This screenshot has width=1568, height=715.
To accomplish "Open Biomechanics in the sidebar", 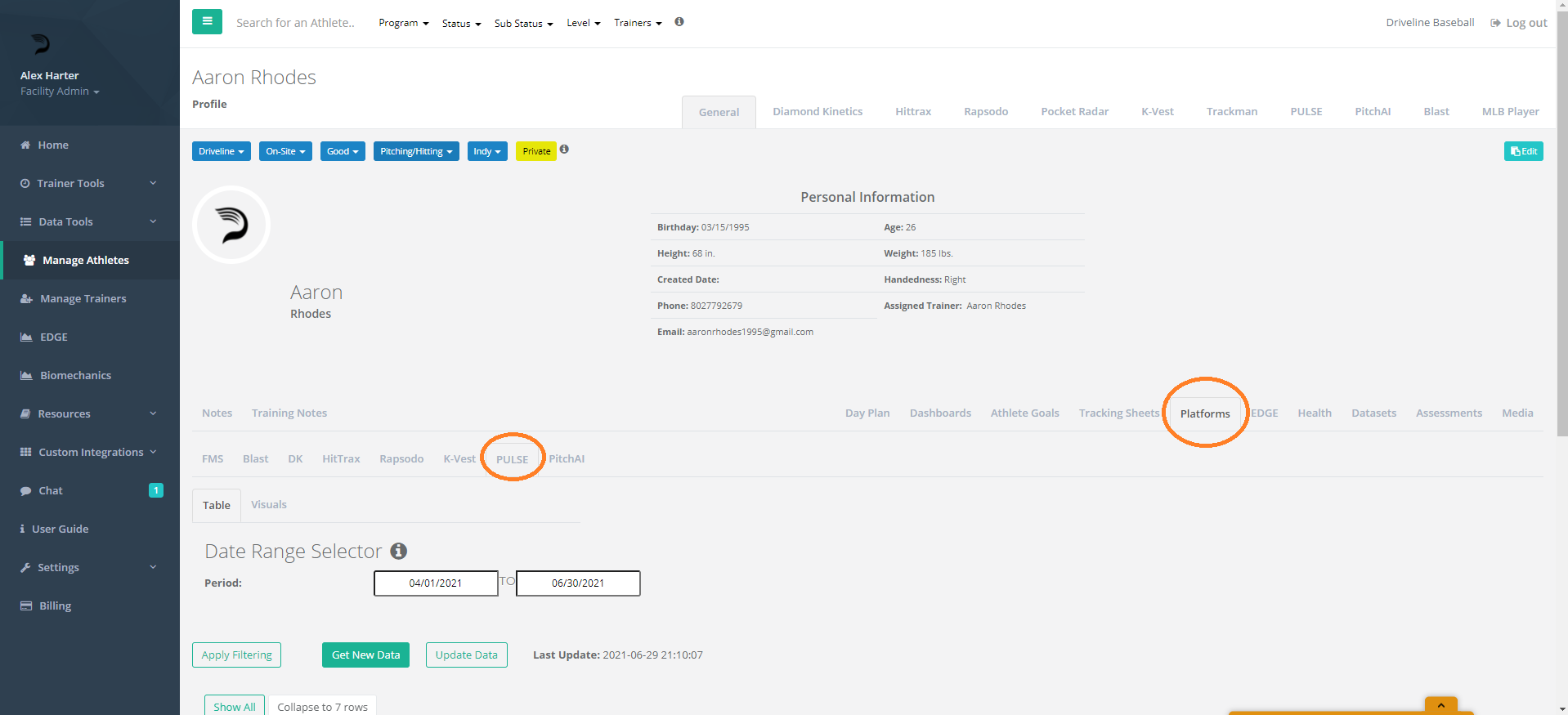I will 75,375.
